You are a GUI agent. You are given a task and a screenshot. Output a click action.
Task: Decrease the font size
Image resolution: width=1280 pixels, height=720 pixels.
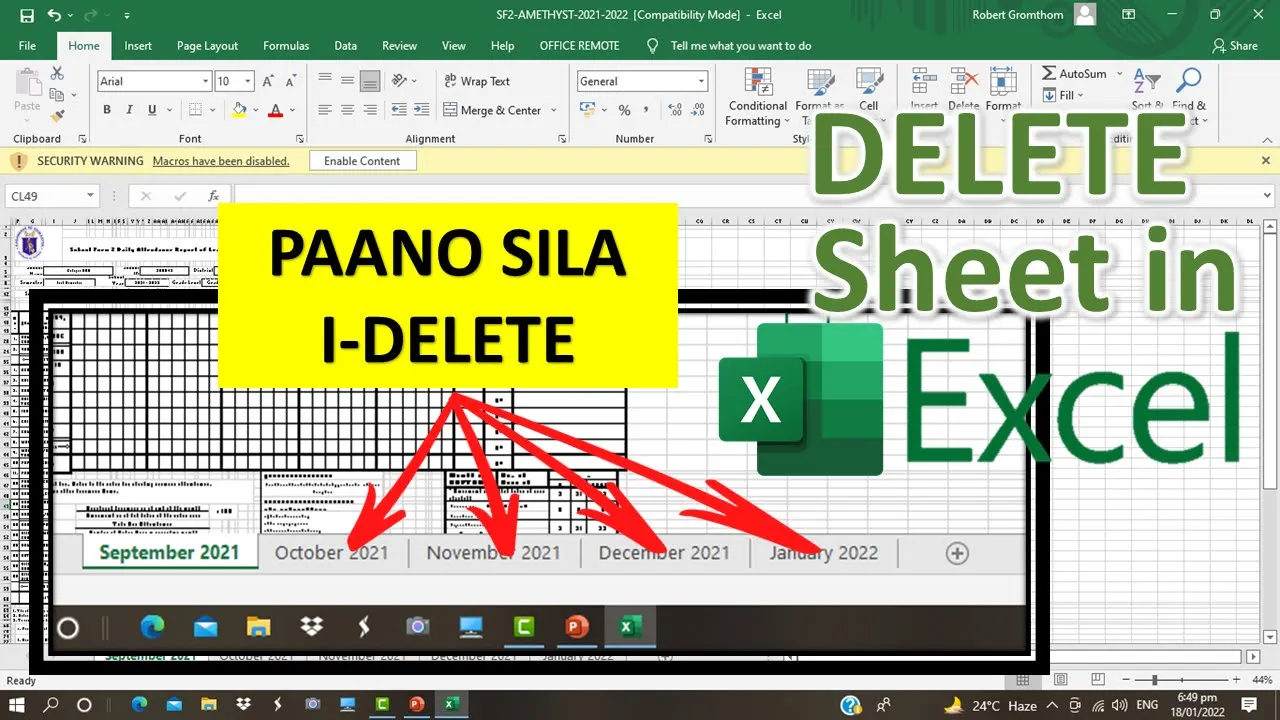point(290,81)
